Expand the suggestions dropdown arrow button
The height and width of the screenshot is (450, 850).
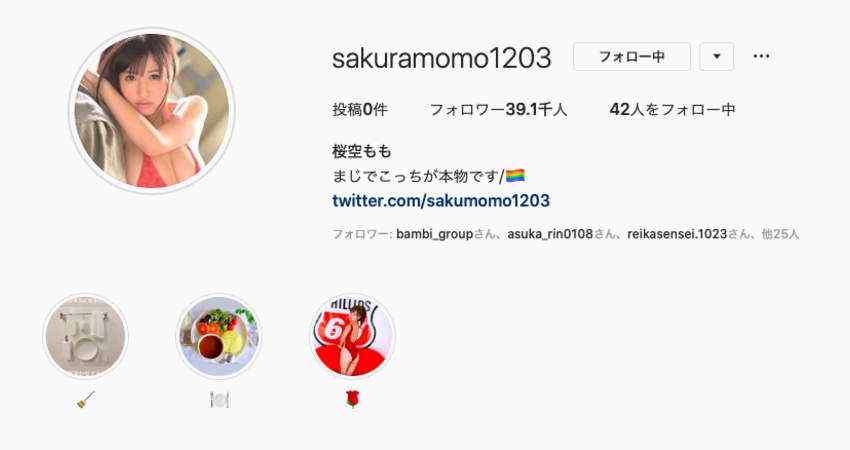[x=717, y=56]
